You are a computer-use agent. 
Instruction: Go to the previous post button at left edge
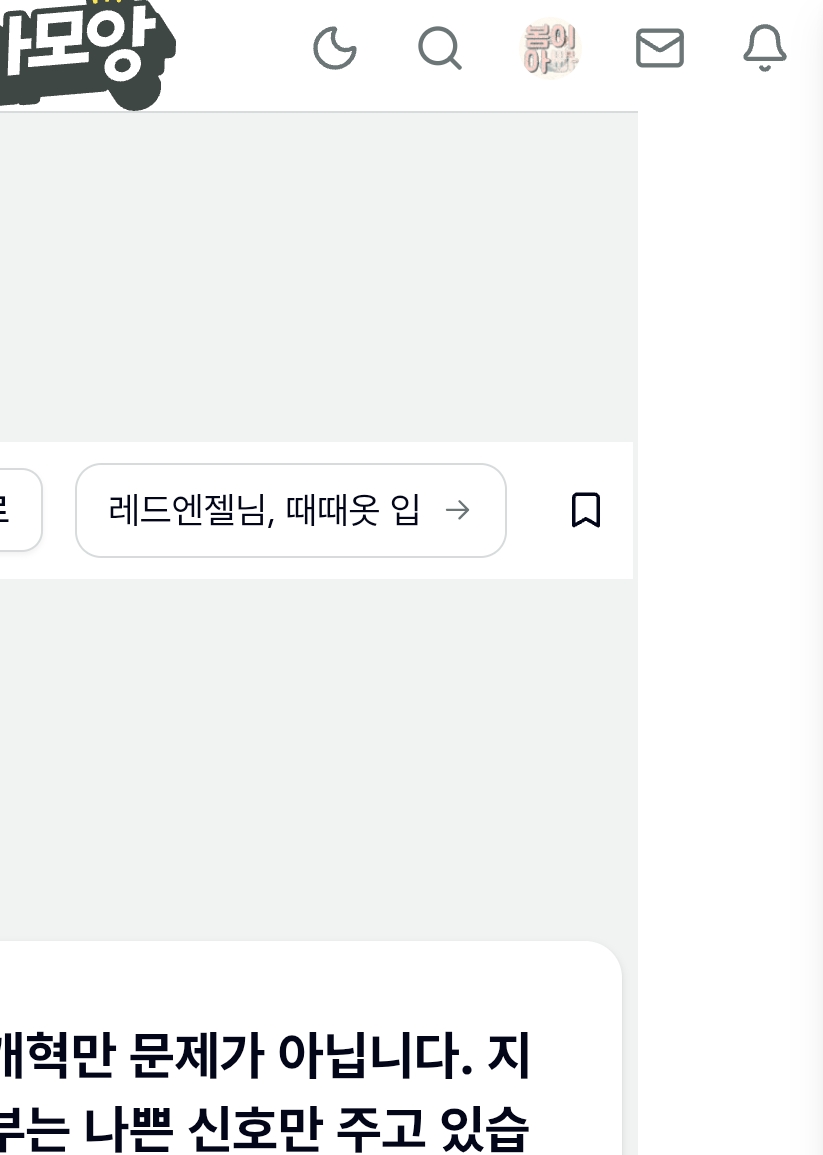18,510
